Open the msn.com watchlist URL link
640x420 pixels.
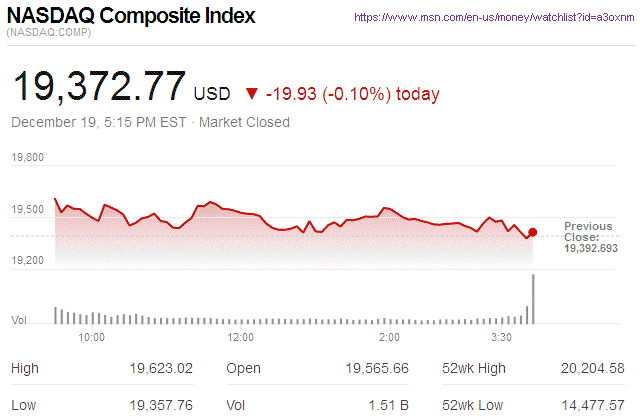tap(496, 18)
